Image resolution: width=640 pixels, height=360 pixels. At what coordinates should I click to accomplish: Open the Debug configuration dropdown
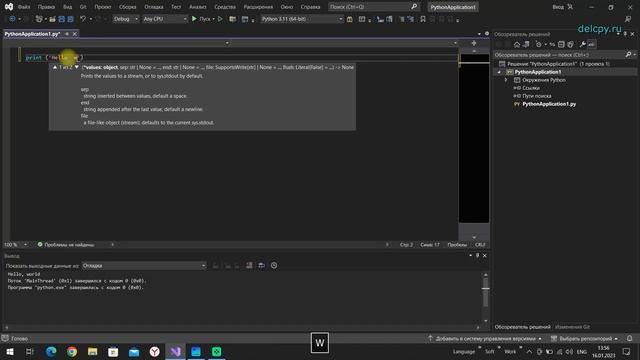(x=126, y=19)
